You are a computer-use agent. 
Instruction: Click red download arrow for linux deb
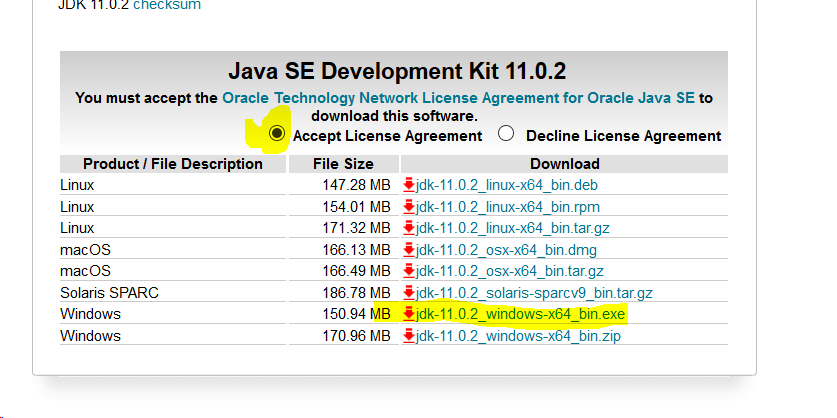point(409,185)
